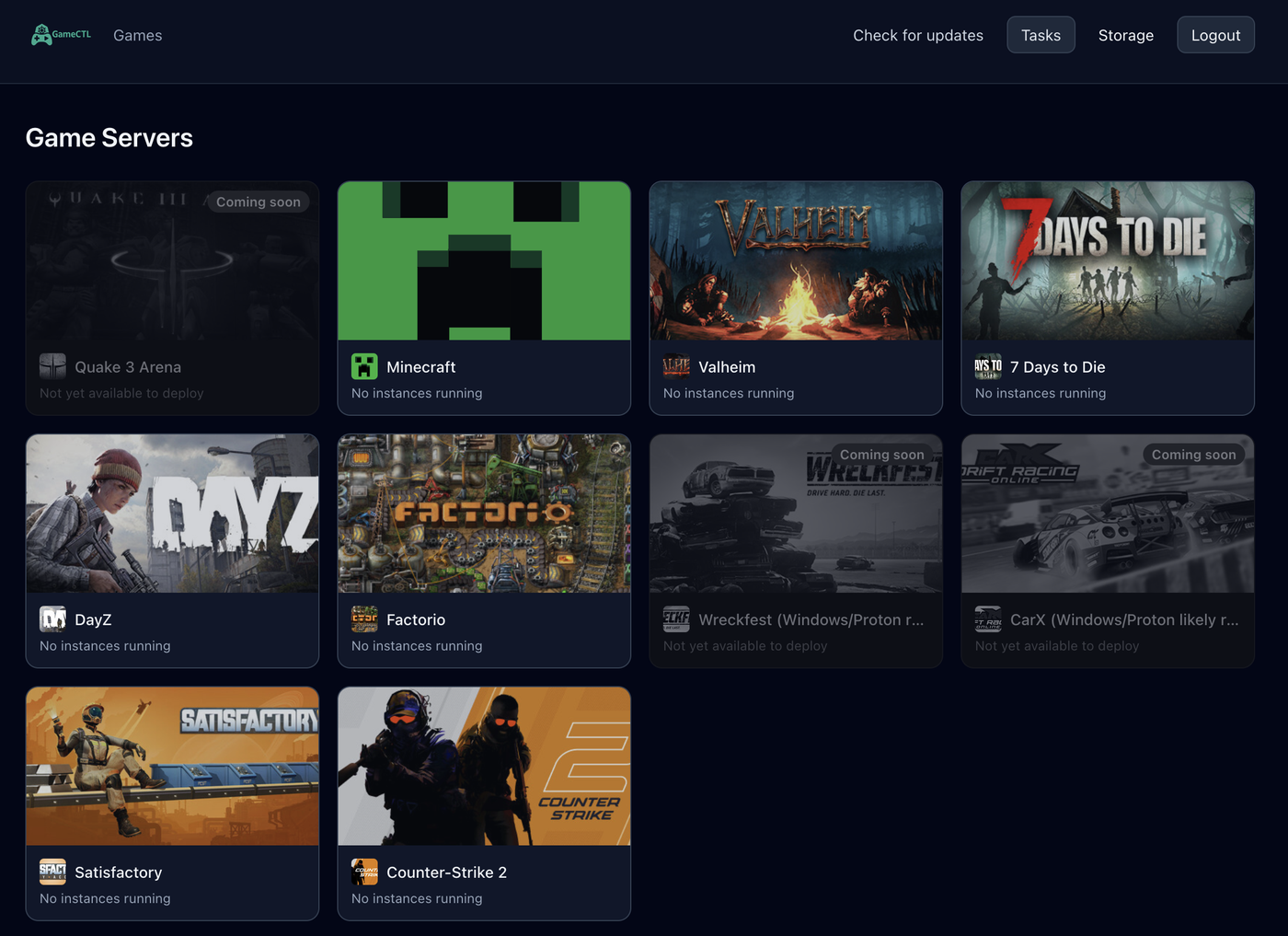1288x936 pixels.
Task: Select the 7 Days to Die title
Action: [1058, 367]
